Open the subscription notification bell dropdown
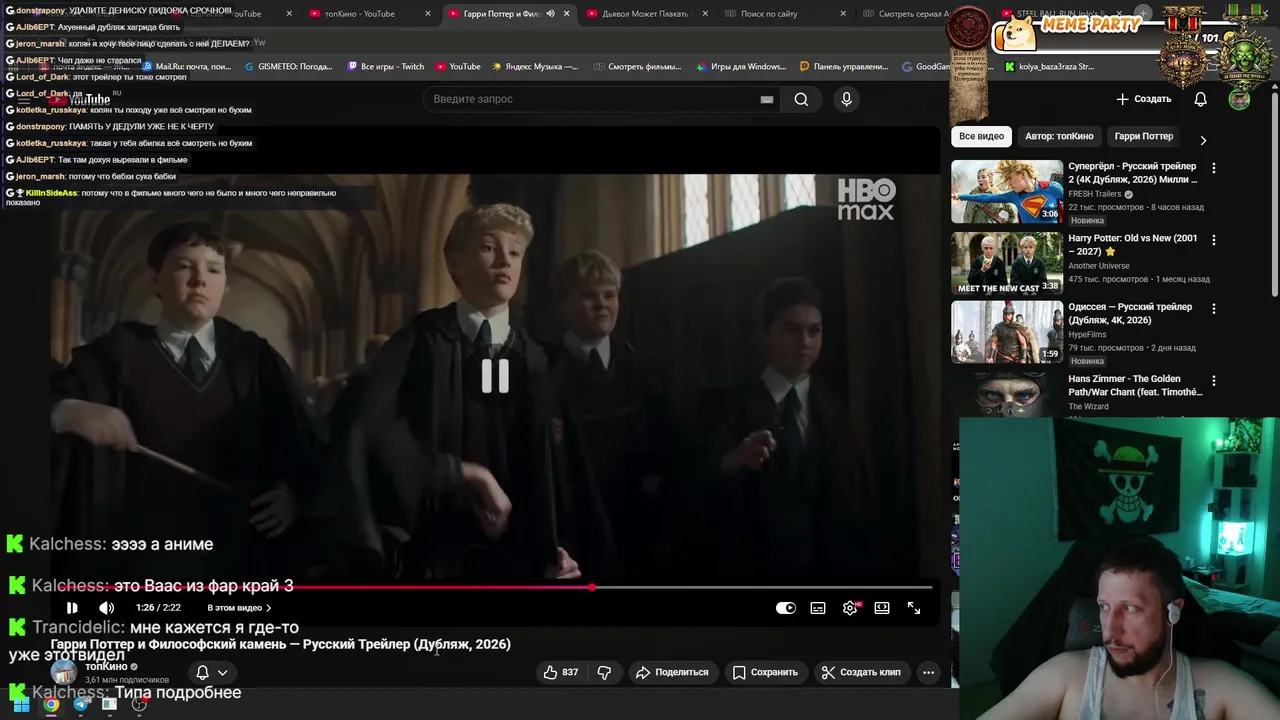 211,672
